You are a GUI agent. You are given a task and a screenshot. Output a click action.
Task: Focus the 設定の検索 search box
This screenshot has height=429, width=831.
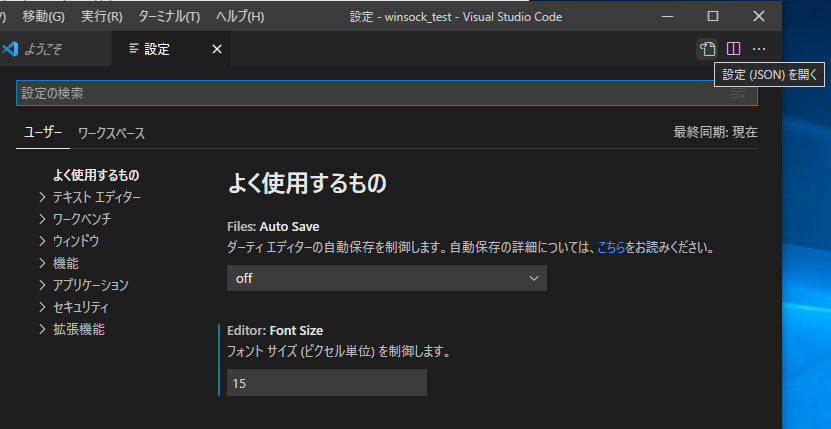(x=386, y=93)
